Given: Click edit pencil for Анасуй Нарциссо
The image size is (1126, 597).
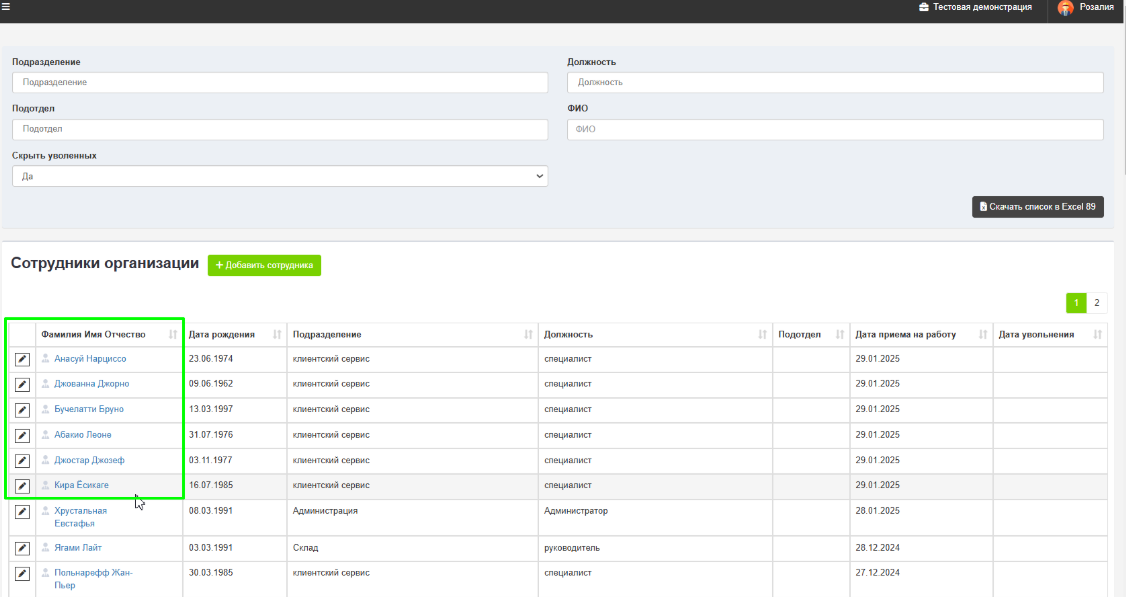Looking at the screenshot, I should pyautogui.click(x=22, y=359).
